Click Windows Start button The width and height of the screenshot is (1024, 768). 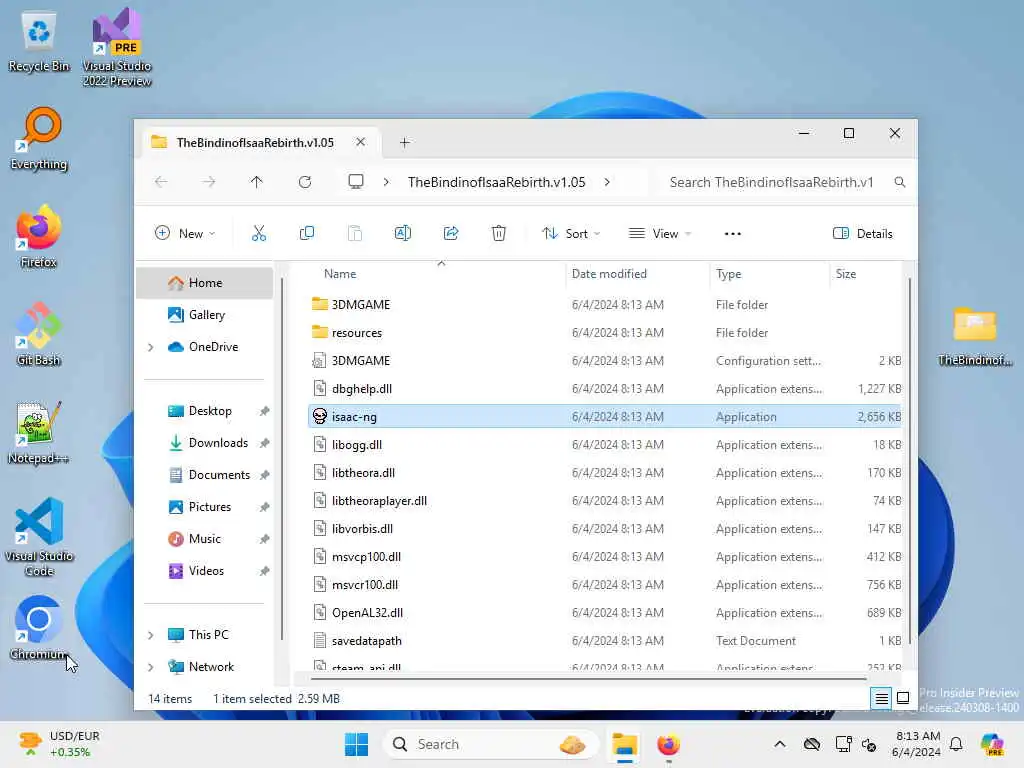(357, 744)
